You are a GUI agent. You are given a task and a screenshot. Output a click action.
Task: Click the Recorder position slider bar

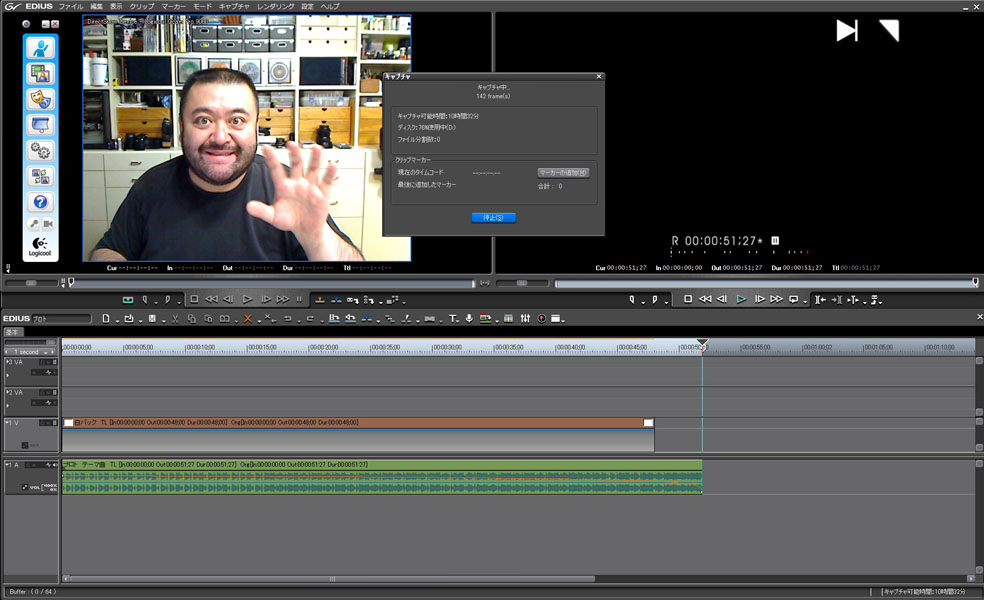tap(766, 284)
